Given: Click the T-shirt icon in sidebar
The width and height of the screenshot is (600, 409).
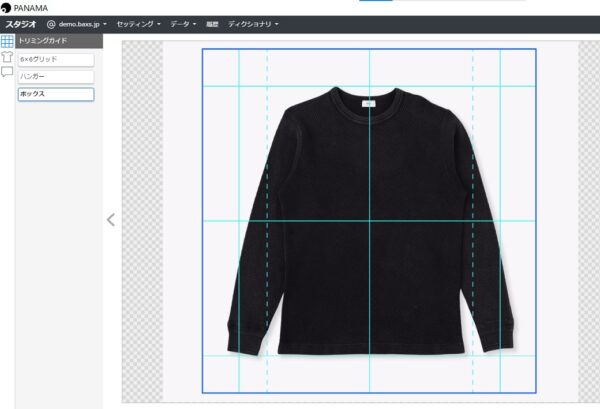Looking at the screenshot, I should tap(7, 58).
